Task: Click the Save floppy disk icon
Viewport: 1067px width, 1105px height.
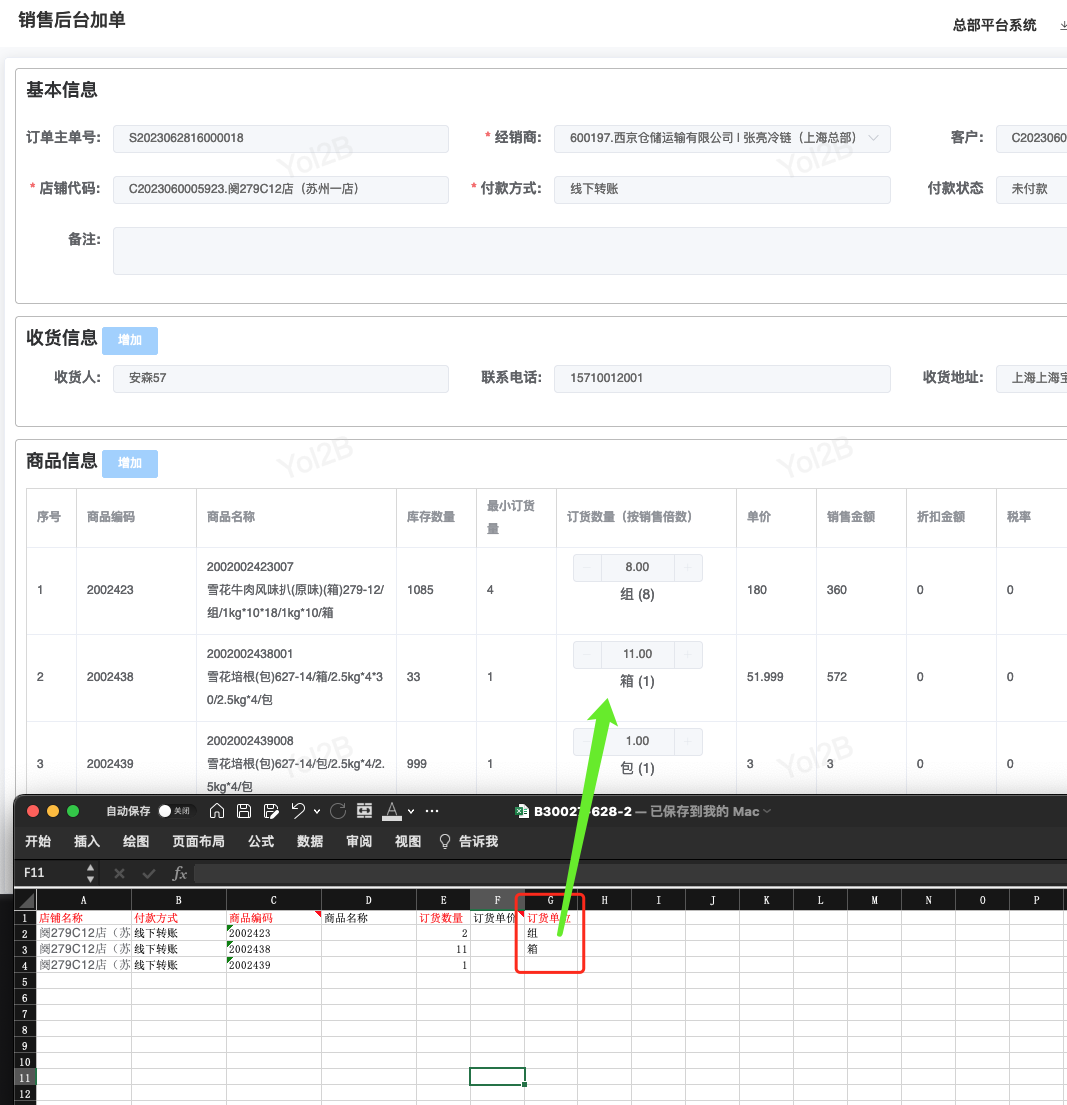Action: point(243,811)
